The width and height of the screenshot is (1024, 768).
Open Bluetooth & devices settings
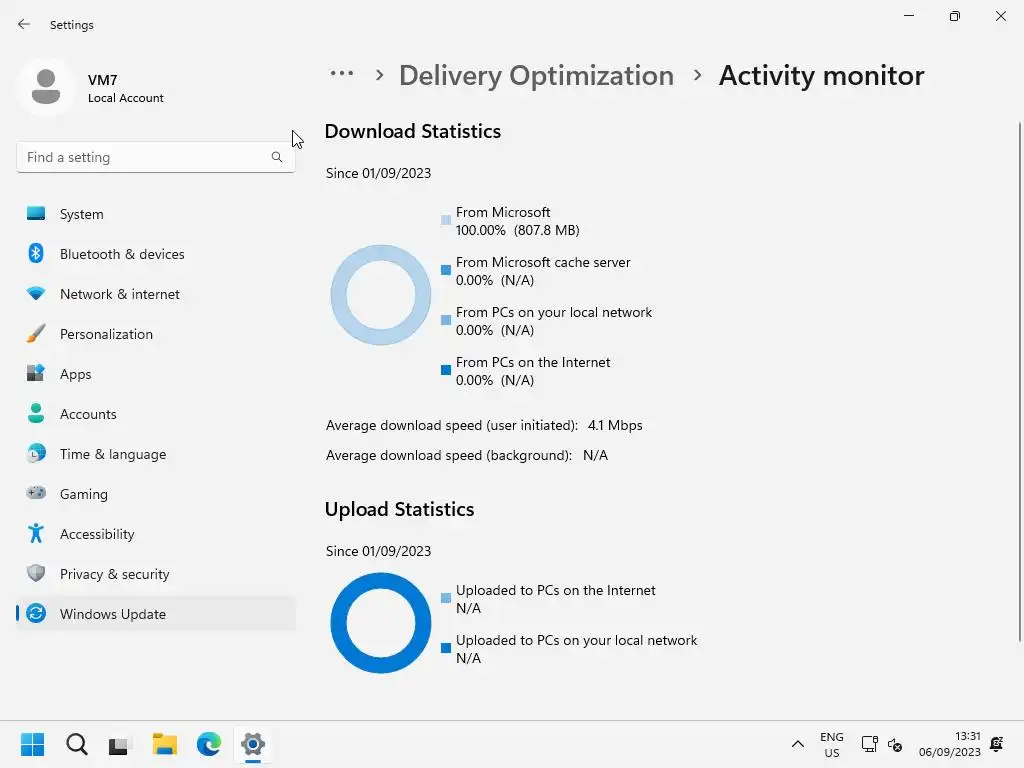point(122,254)
